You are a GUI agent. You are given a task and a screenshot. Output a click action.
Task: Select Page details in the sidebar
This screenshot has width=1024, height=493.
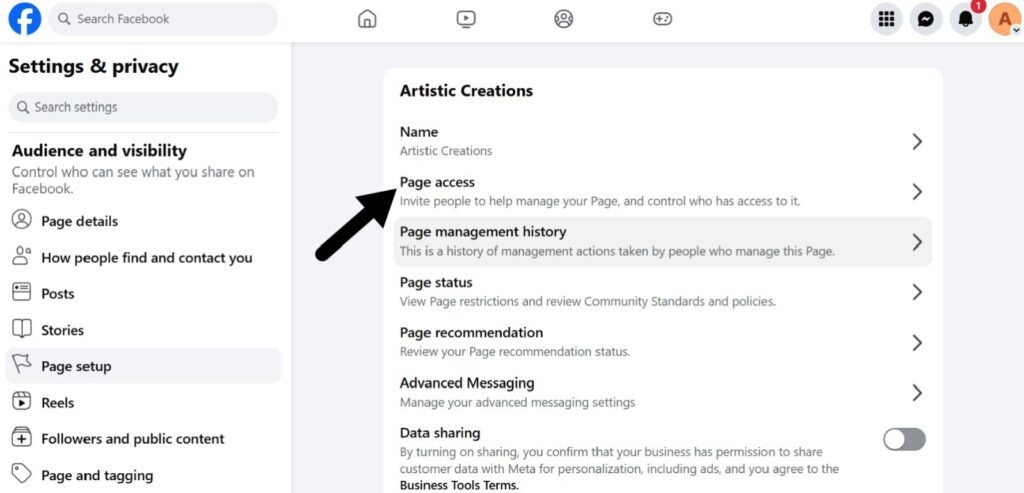coord(79,221)
